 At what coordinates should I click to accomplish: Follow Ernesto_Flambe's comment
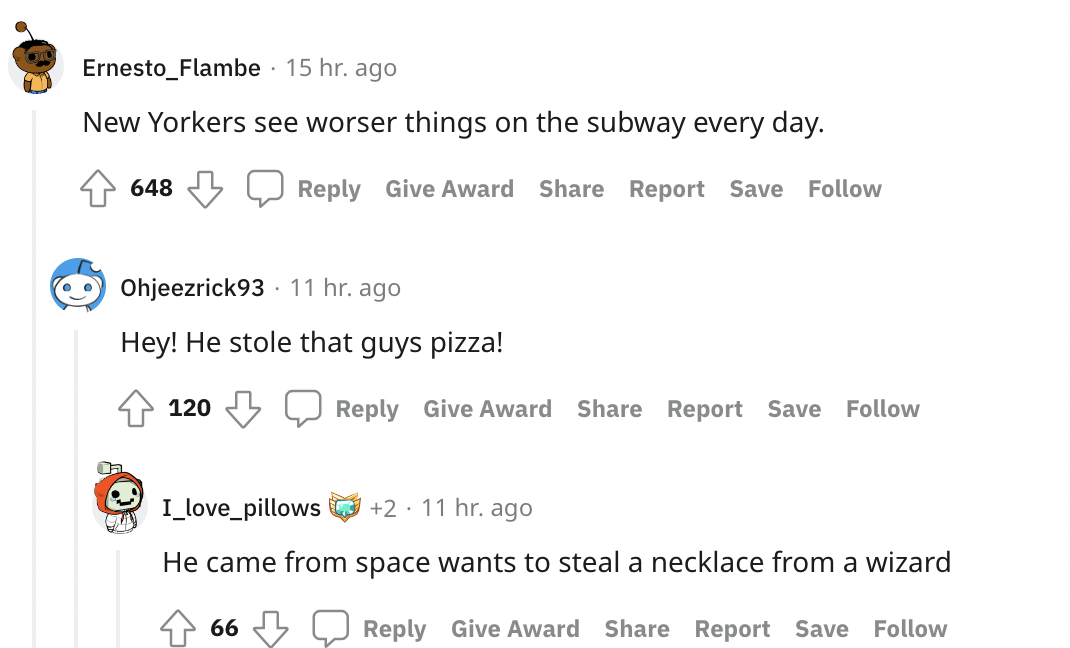pyautogui.click(x=845, y=189)
